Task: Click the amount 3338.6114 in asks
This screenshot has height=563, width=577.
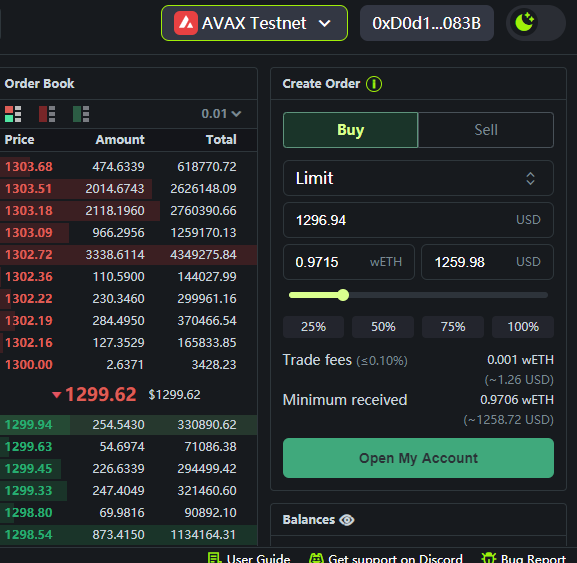Action: [x=115, y=255]
